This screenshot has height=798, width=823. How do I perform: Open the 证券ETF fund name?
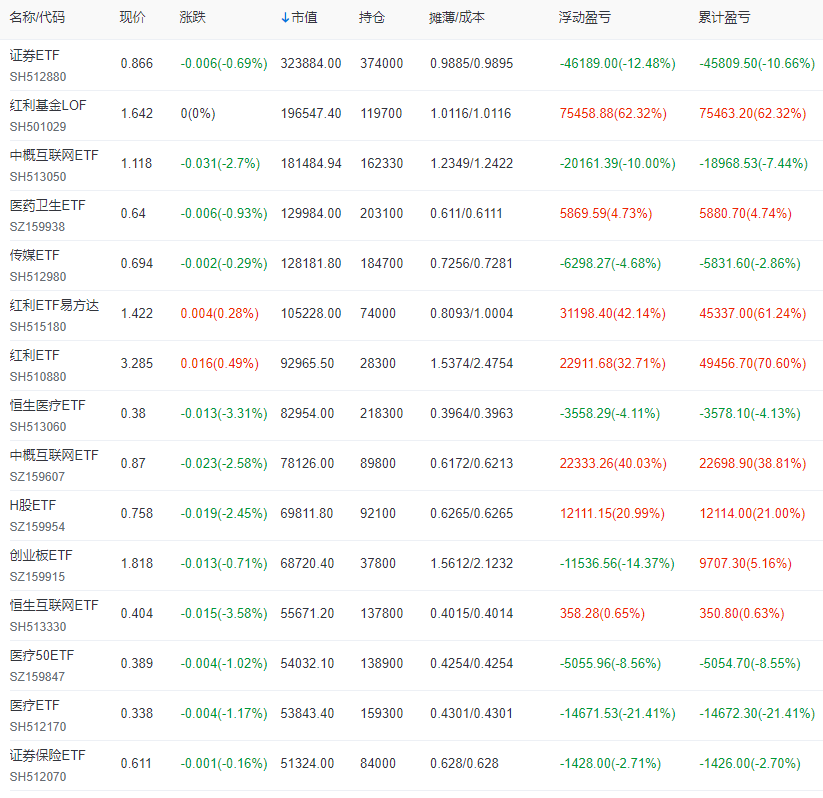tap(35, 55)
